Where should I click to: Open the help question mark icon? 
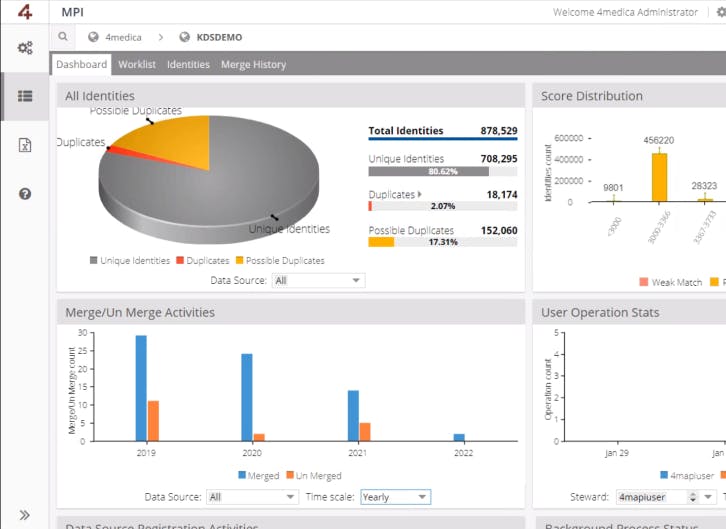tap(25, 193)
